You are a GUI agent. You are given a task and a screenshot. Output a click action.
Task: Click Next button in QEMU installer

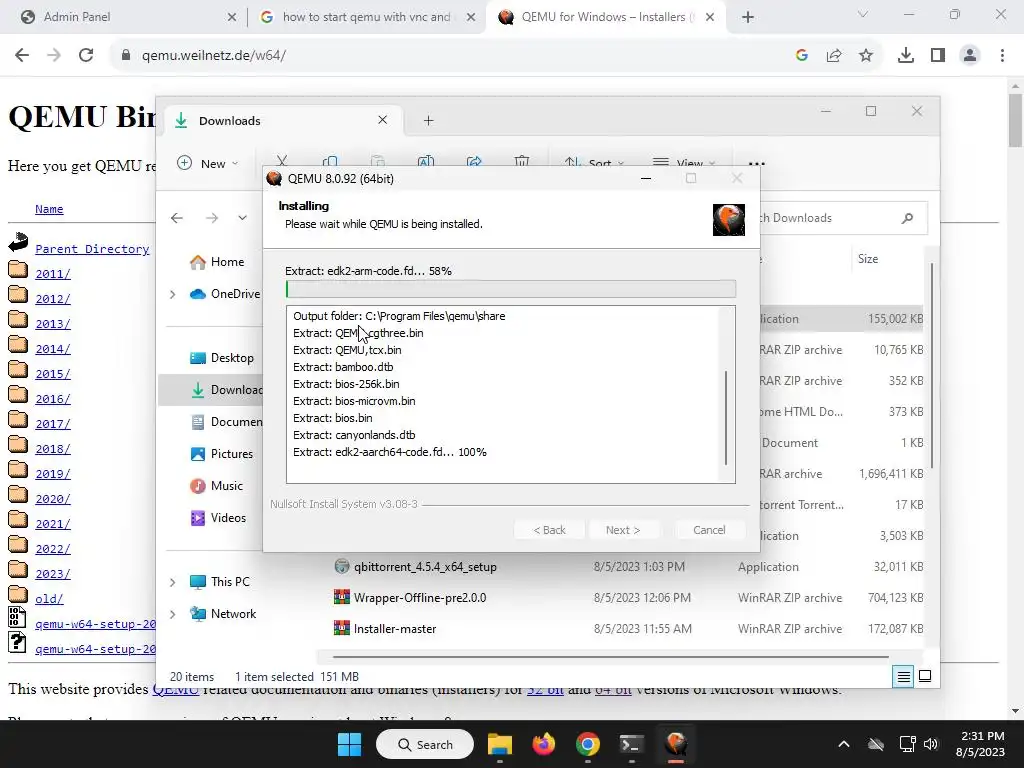[623, 530]
